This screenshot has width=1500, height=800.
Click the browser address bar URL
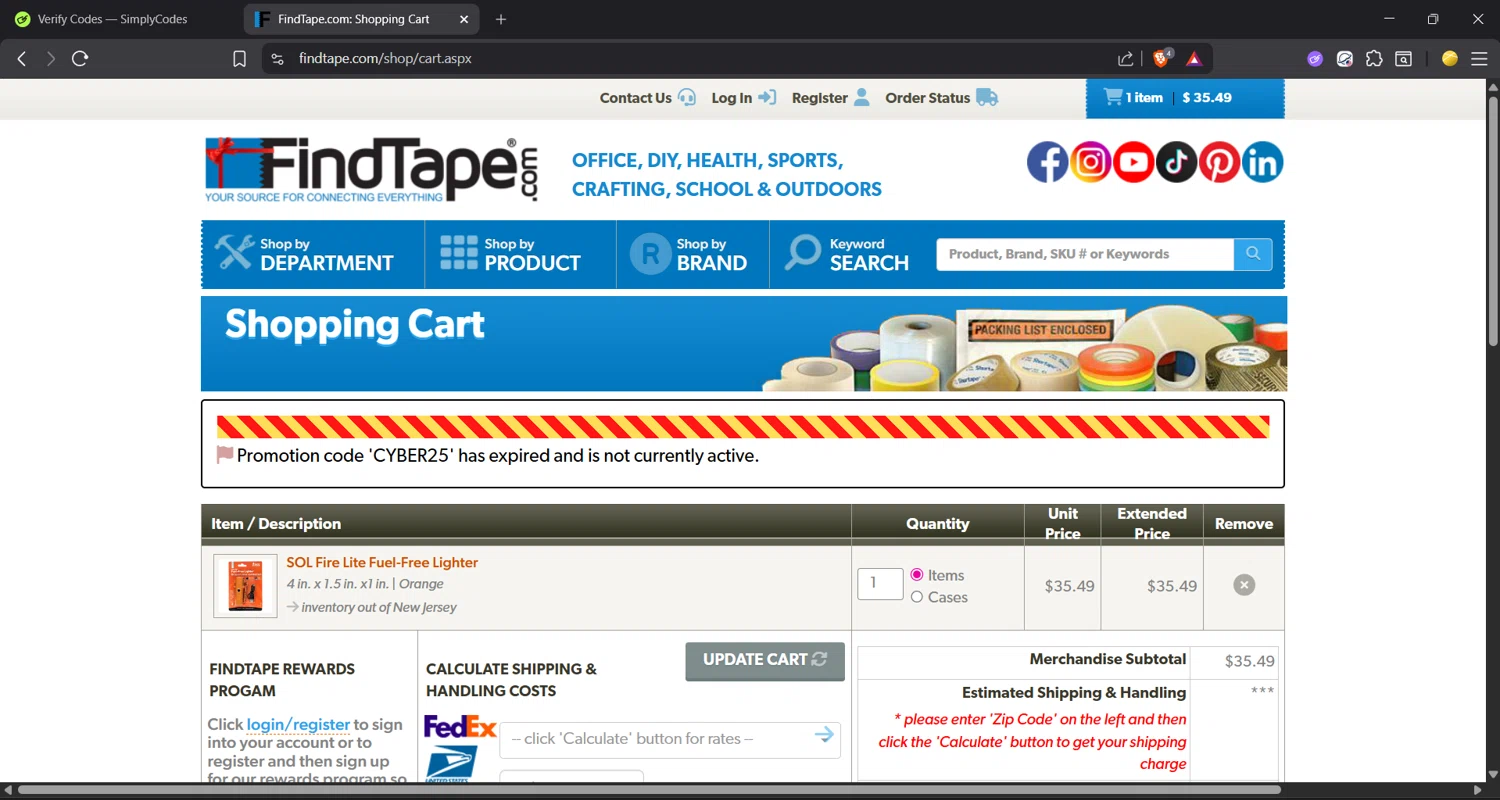pyautogui.click(x=386, y=59)
